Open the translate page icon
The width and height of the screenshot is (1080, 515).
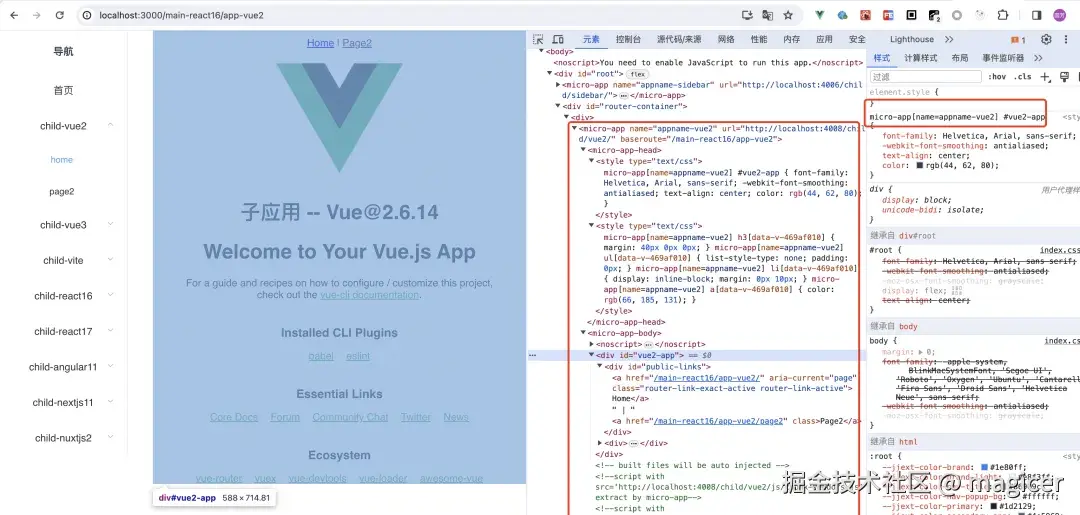tap(767, 15)
